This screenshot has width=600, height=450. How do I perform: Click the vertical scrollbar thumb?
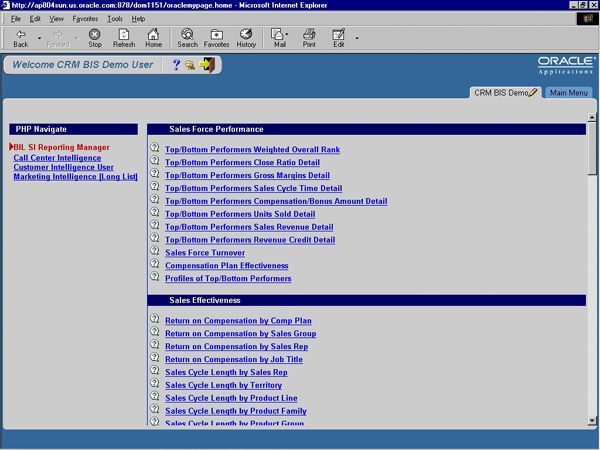tap(592, 148)
